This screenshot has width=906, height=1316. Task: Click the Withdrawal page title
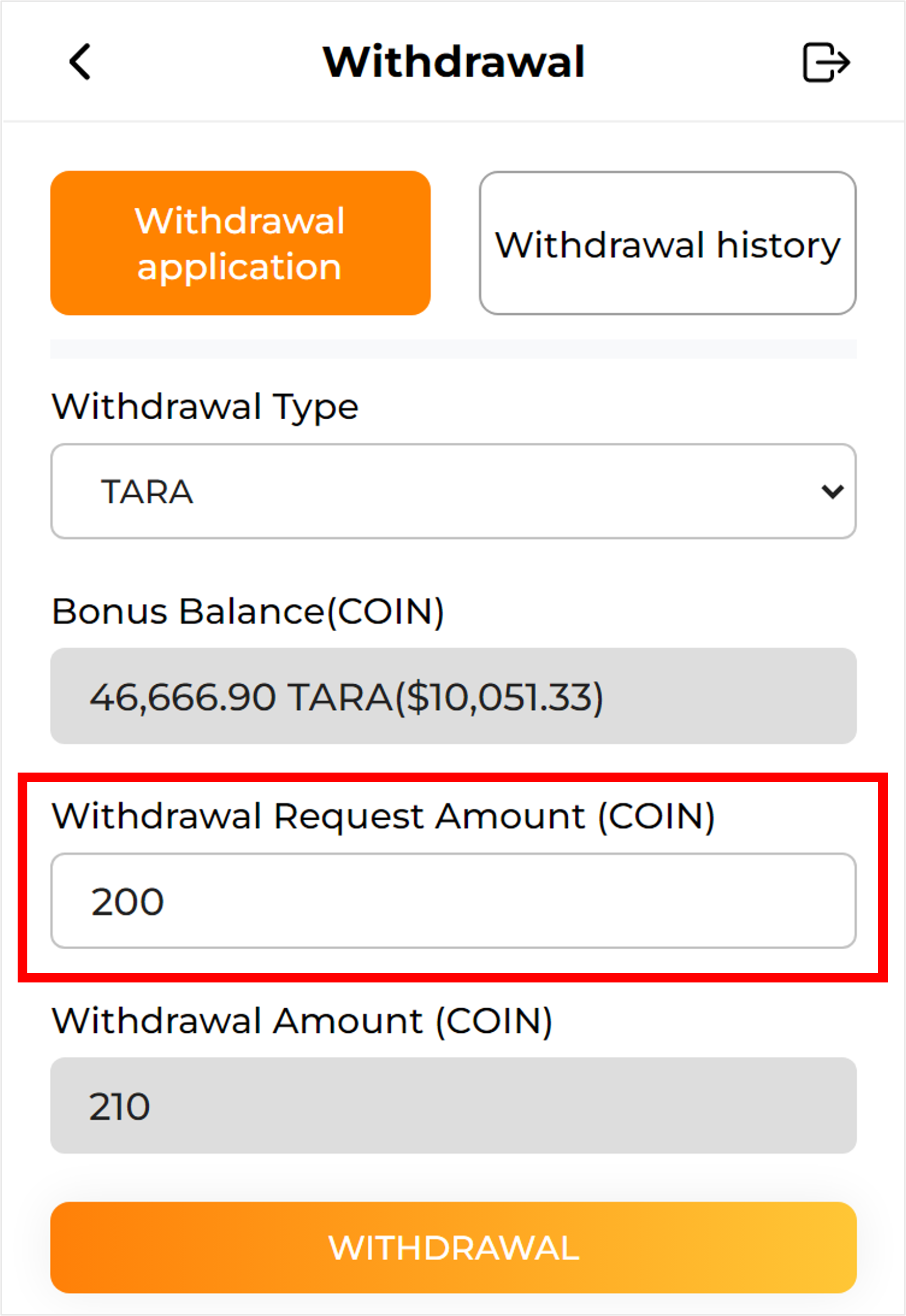click(x=454, y=62)
